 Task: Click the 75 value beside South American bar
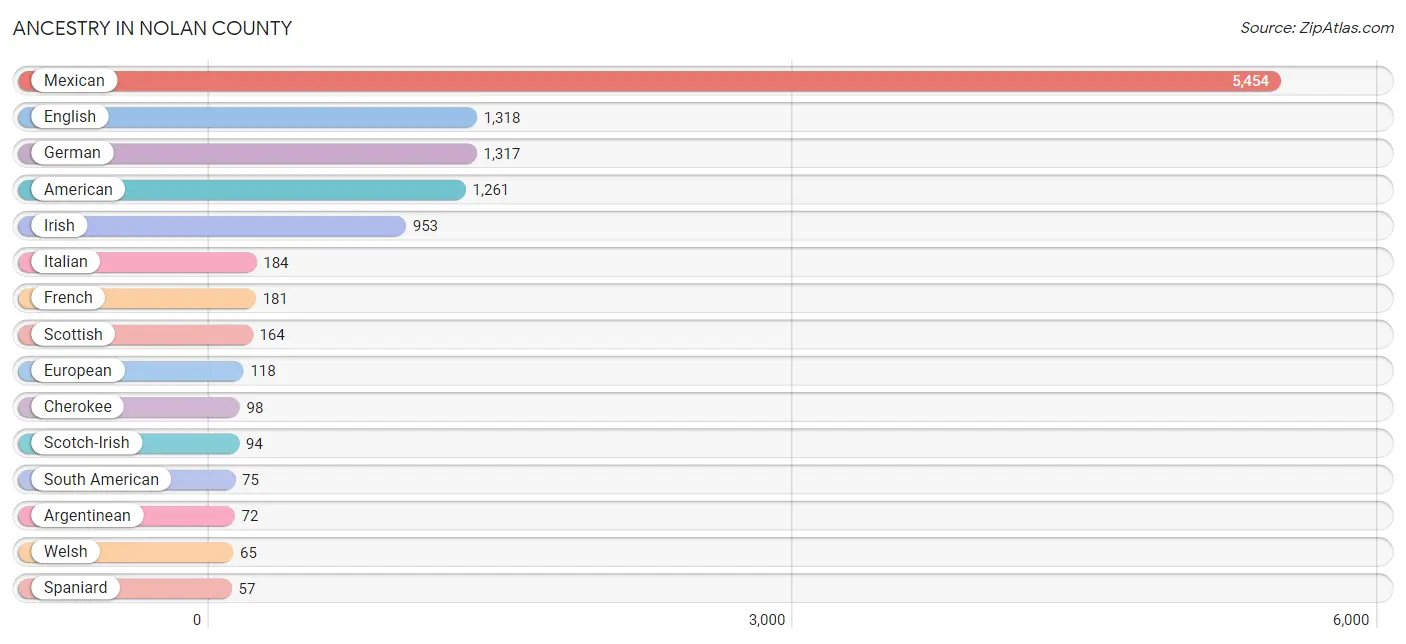click(x=250, y=480)
